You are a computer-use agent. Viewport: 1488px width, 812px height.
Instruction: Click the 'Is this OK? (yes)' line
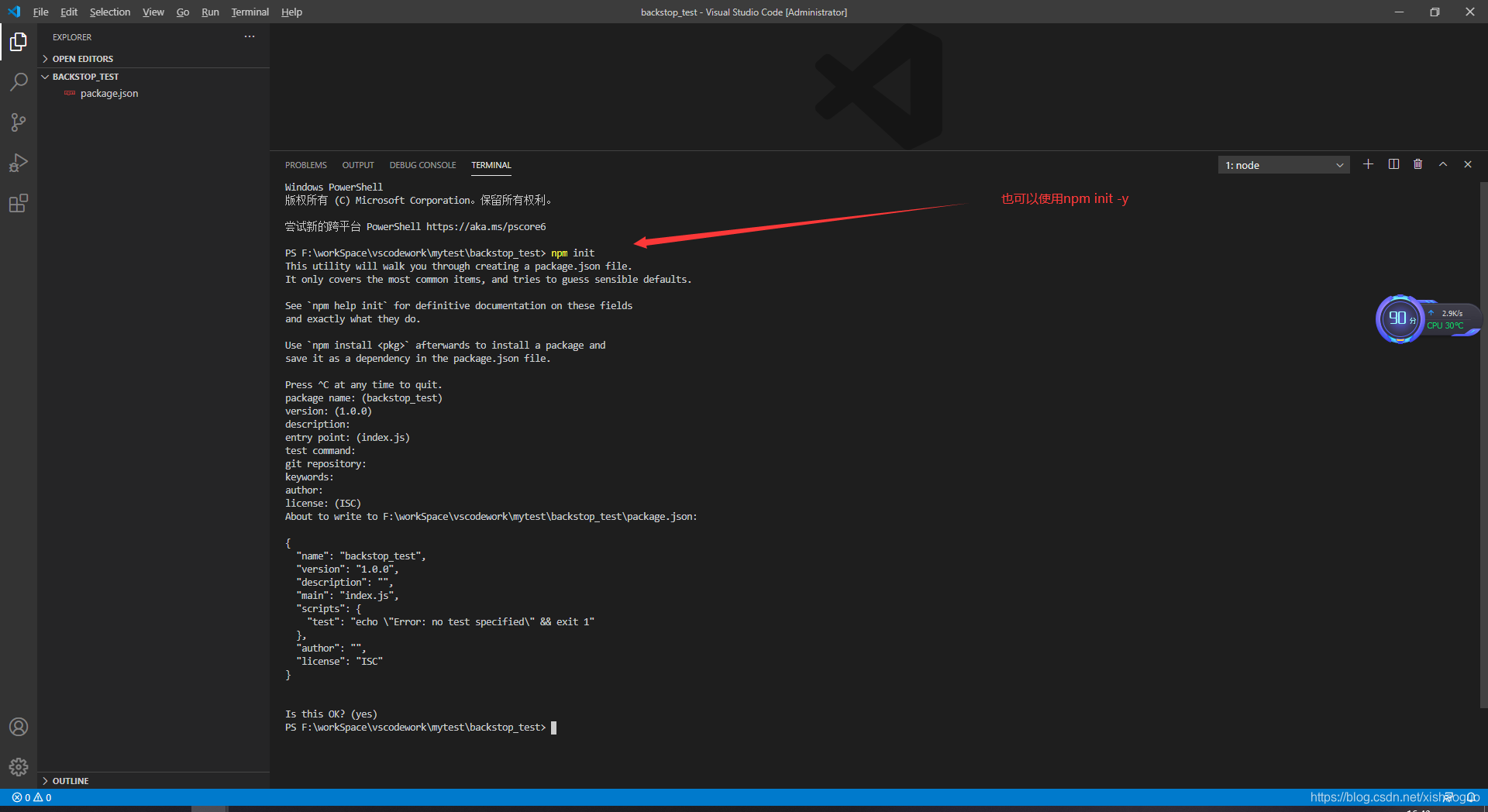coord(331,714)
